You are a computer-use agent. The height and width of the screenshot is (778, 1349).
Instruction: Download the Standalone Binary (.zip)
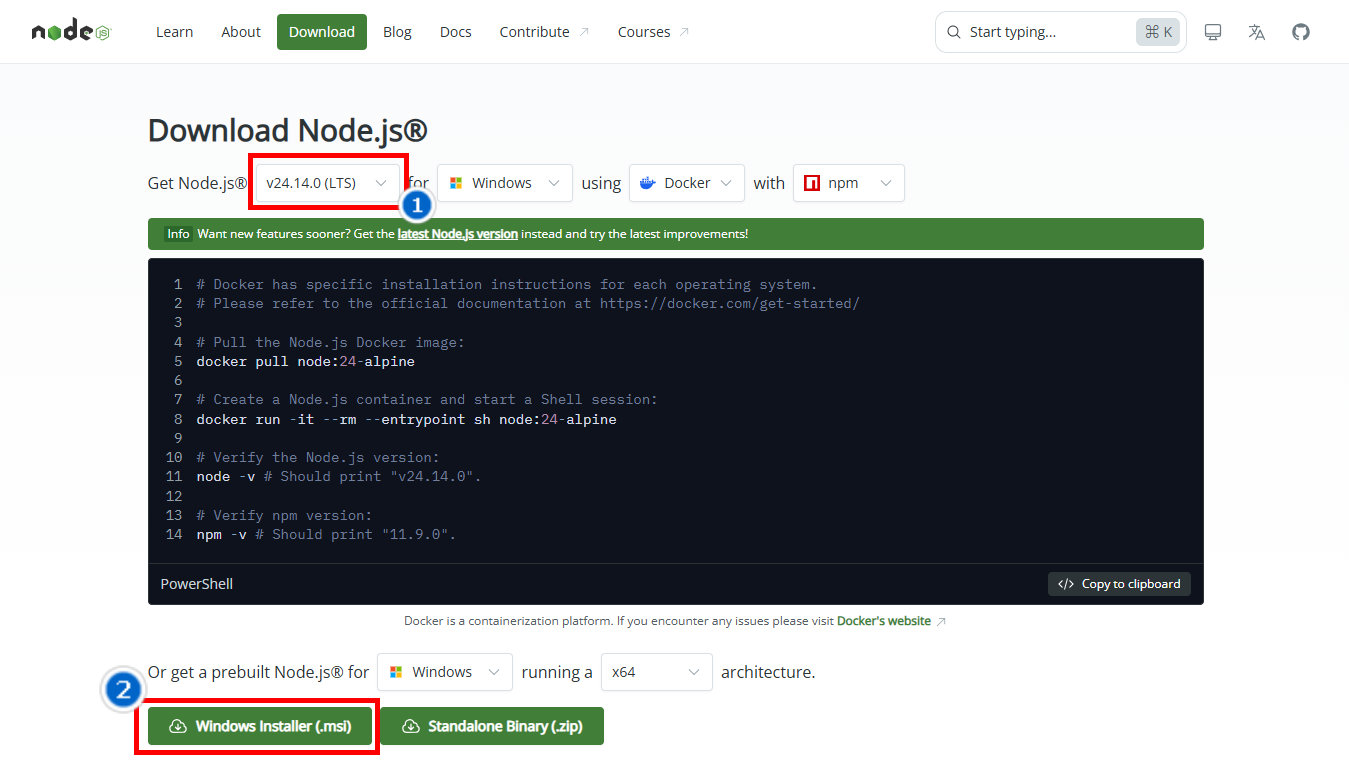pos(492,726)
